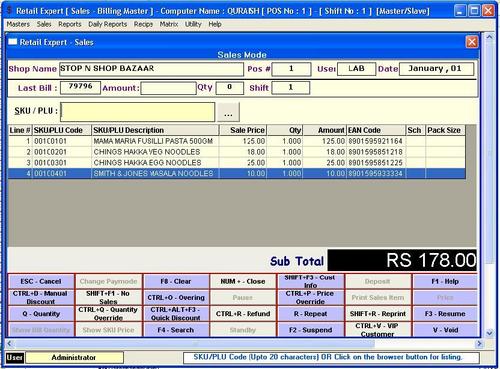Click the F1 - Help button
500x369 pixels.
tap(445, 281)
